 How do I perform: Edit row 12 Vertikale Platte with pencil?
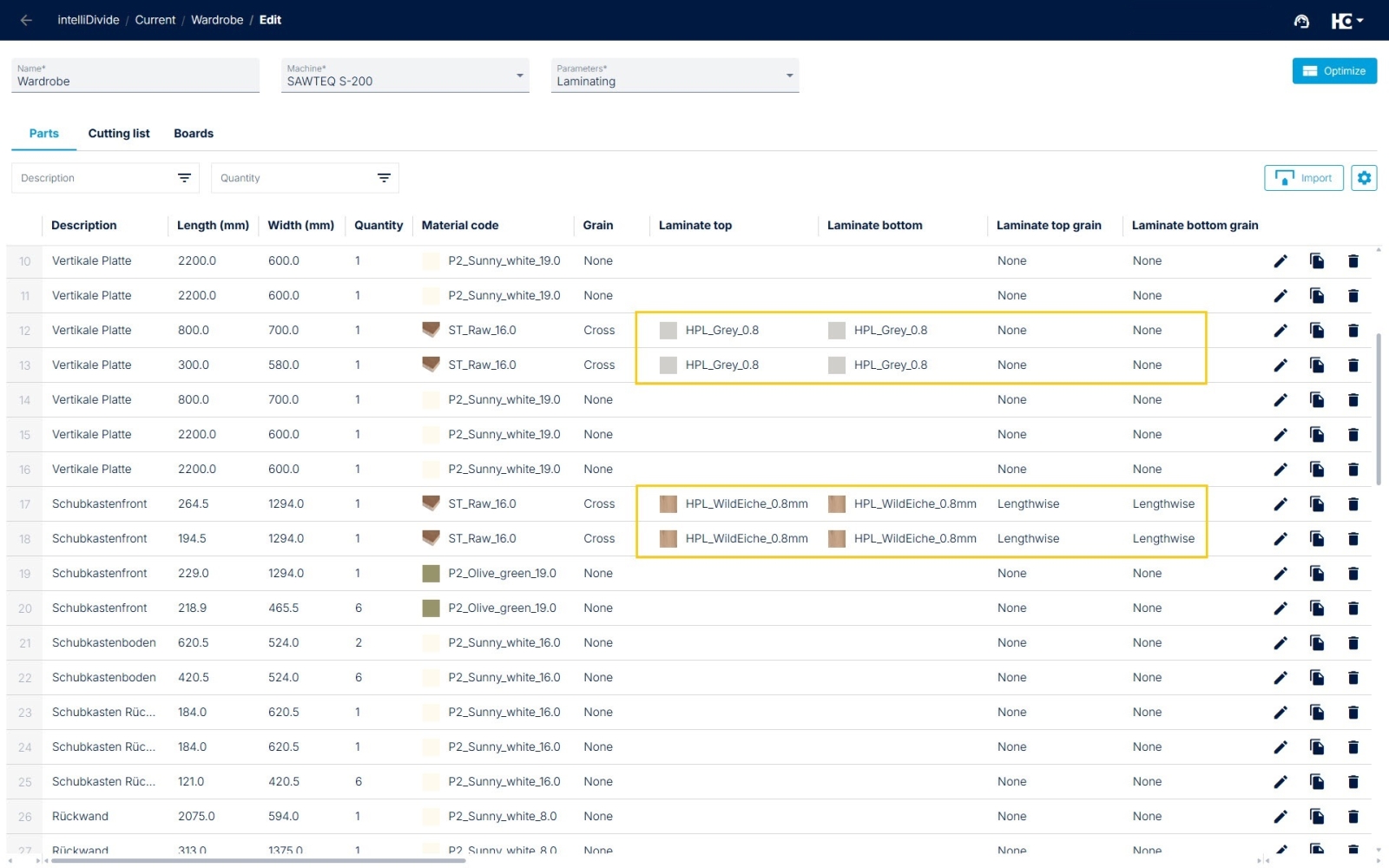point(1280,331)
